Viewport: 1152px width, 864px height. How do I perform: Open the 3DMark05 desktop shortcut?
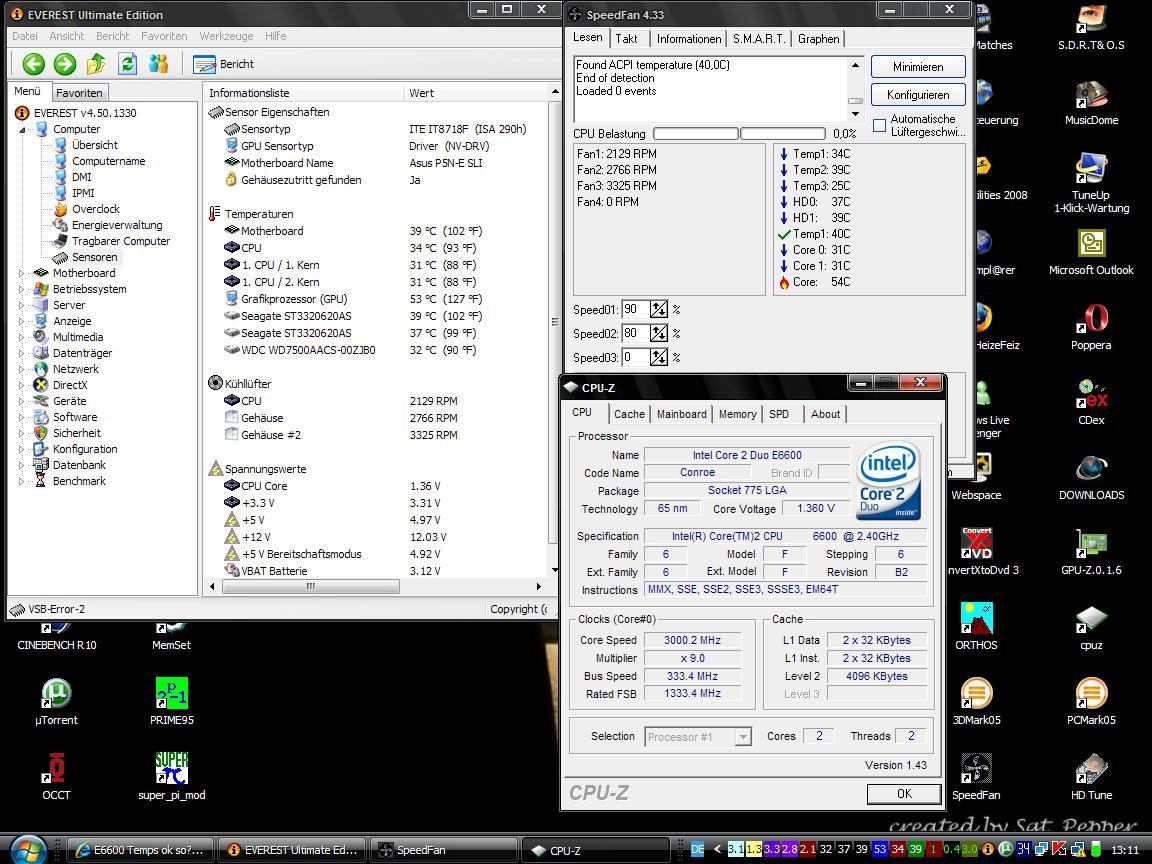pyautogui.click(x=976, y=701)
